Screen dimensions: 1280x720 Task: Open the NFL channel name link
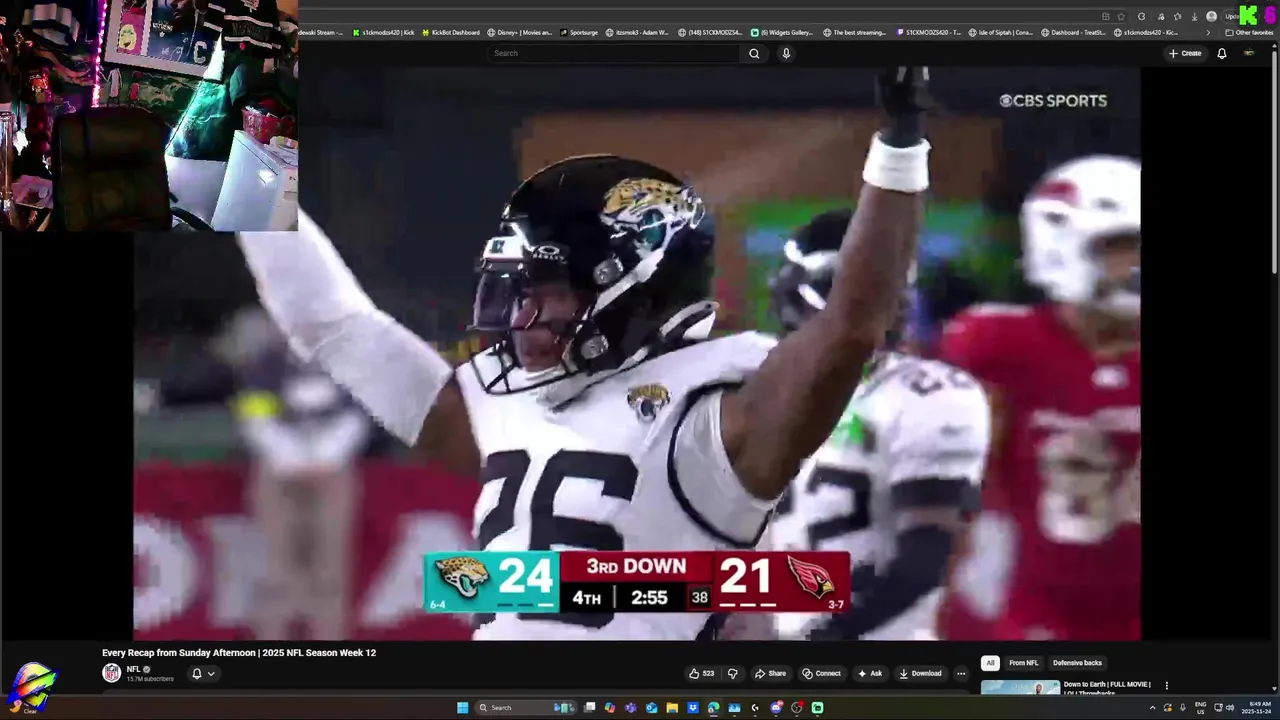(x=133, y=669)
